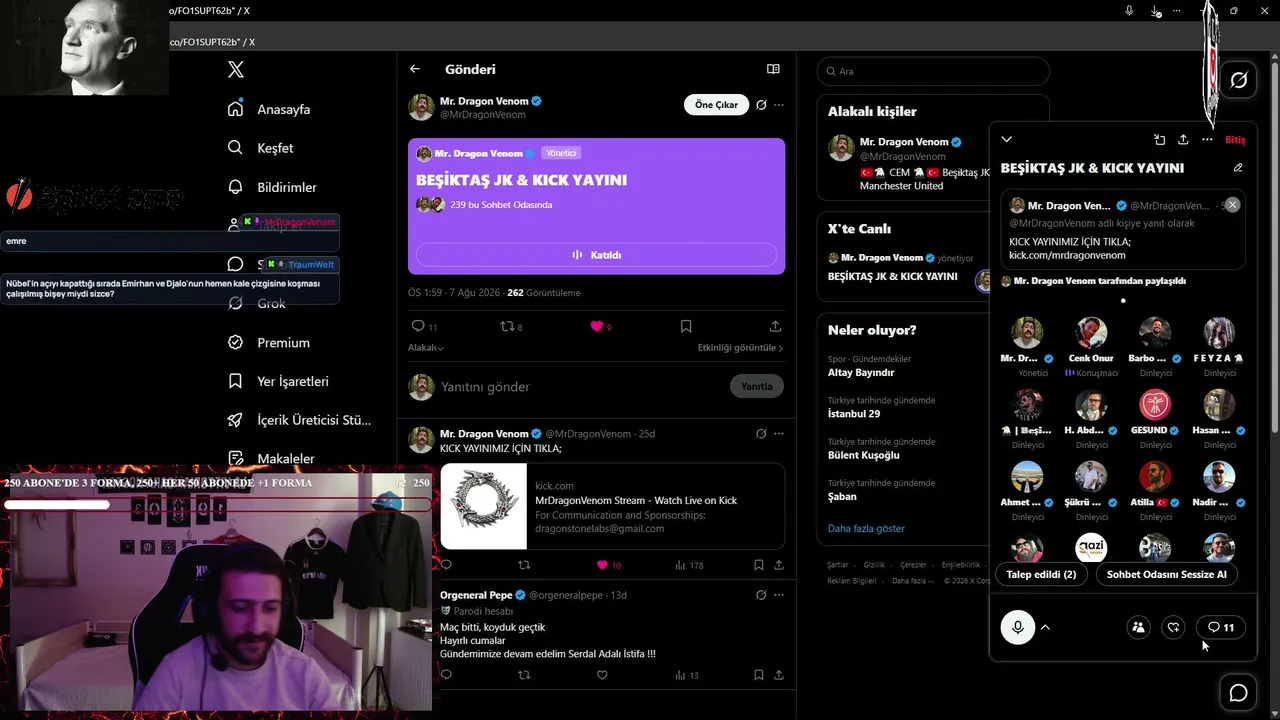The image size is (1280, 720).
Task: Open the kick.com MrDragonVenom Stream link card
Action: tap(612, 506)
